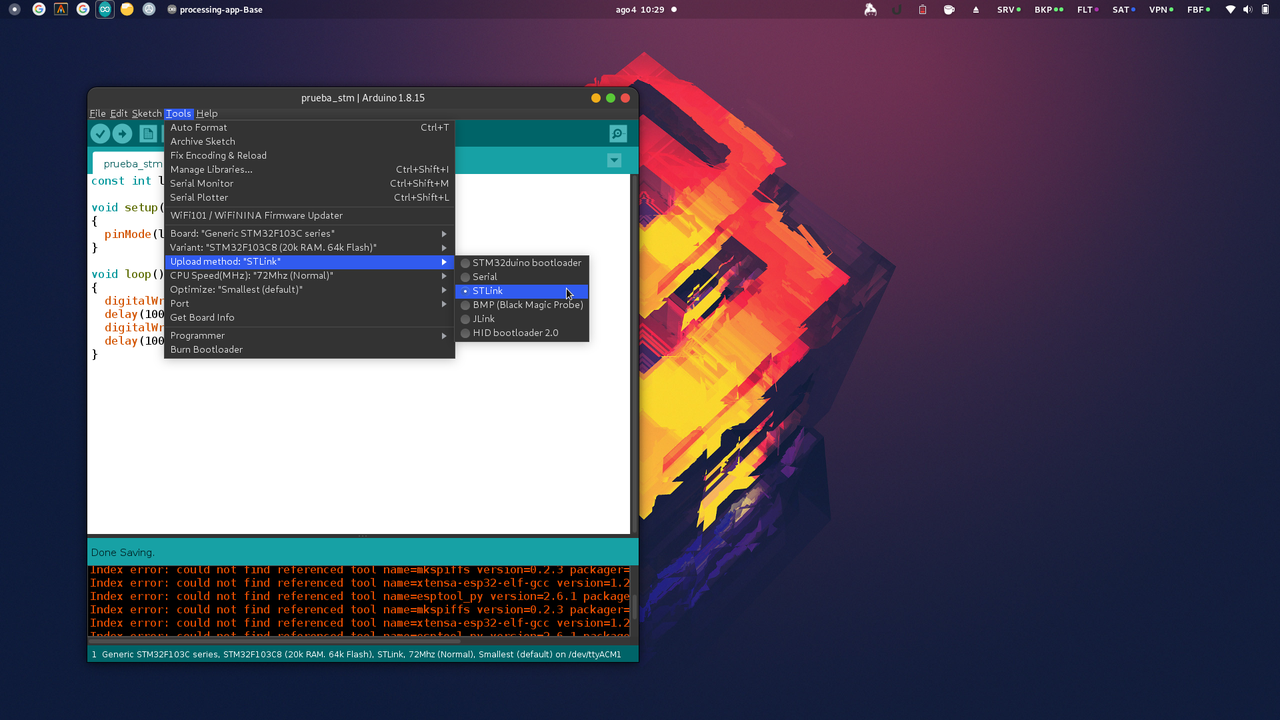Click the coffee cup caffeine tray icon
Screen dimensions: 1280x720
948,9
